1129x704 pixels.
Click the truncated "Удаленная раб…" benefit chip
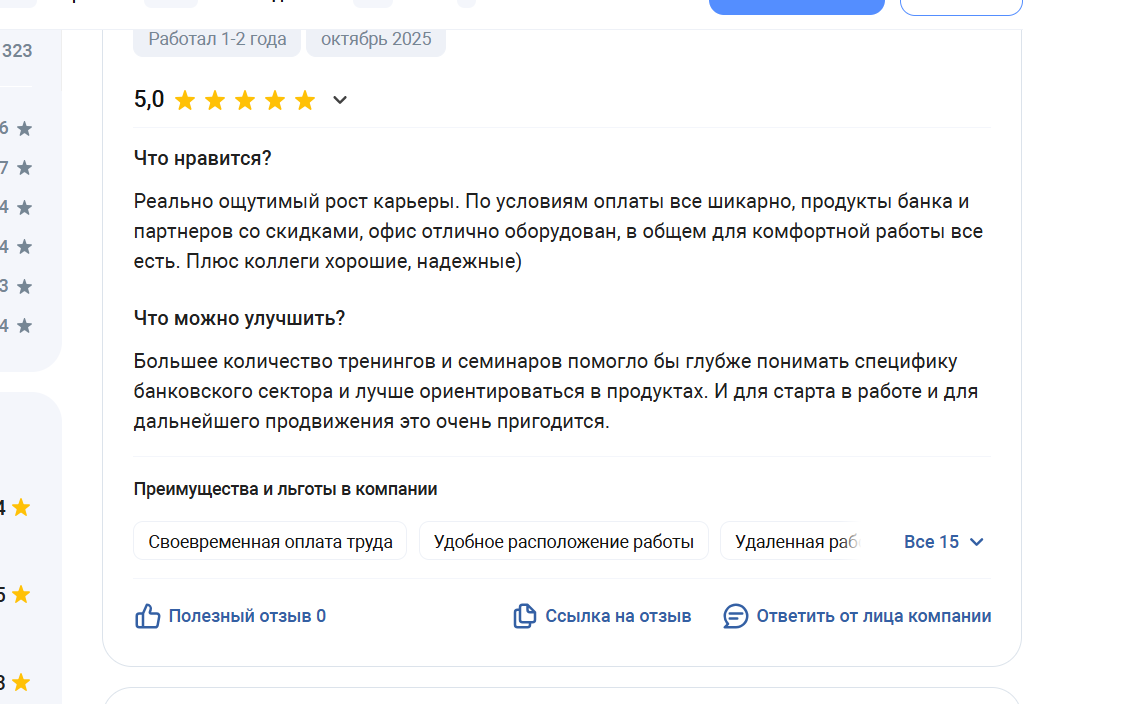(797, 542)
